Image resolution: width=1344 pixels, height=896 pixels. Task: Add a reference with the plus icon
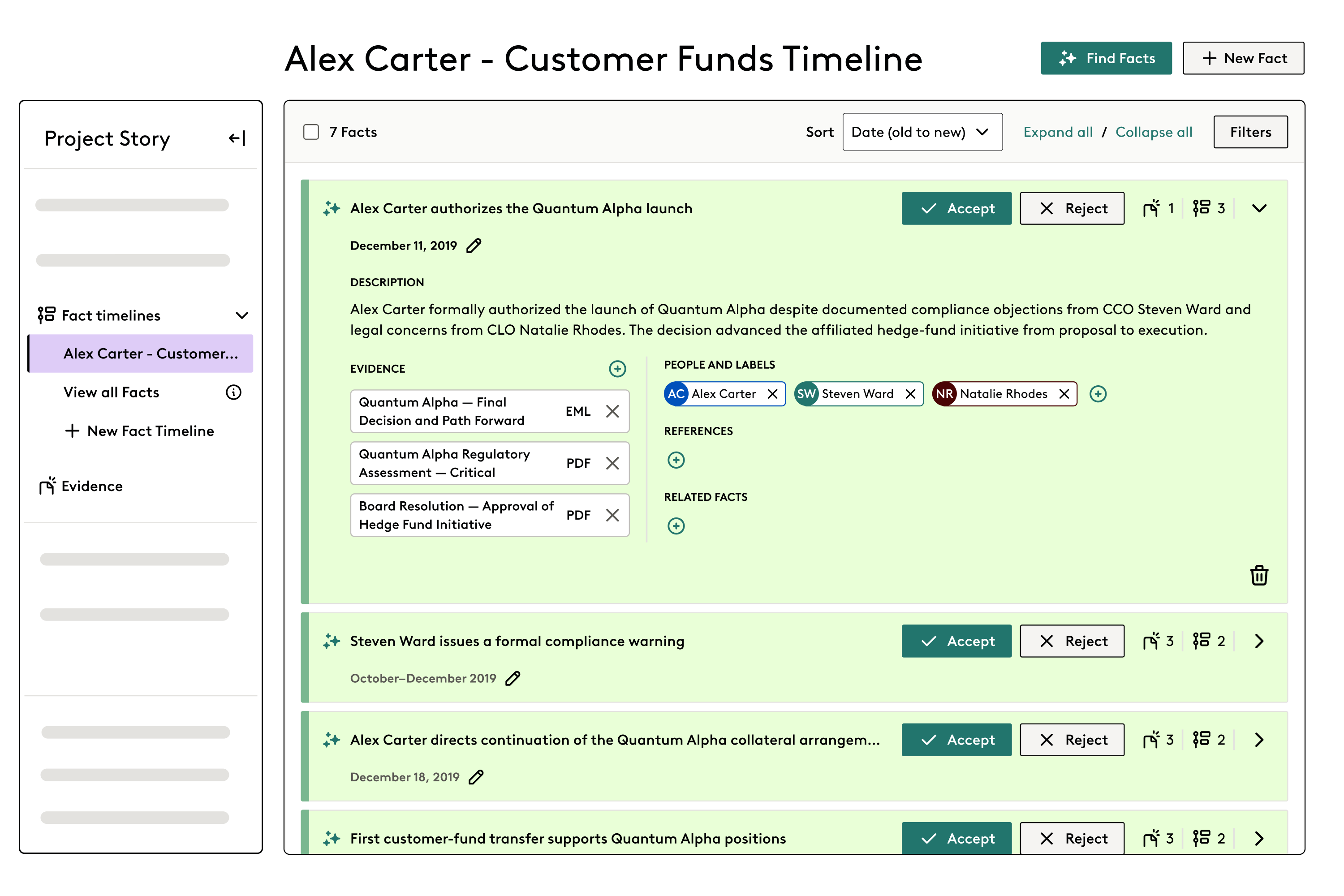click(676, 460)
